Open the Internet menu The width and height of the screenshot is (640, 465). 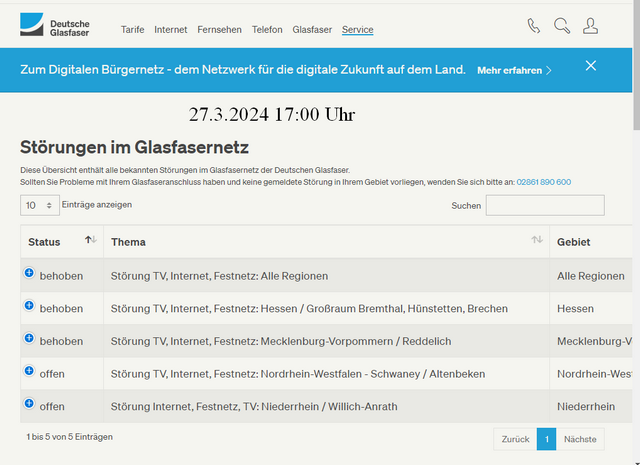[171, 29]
